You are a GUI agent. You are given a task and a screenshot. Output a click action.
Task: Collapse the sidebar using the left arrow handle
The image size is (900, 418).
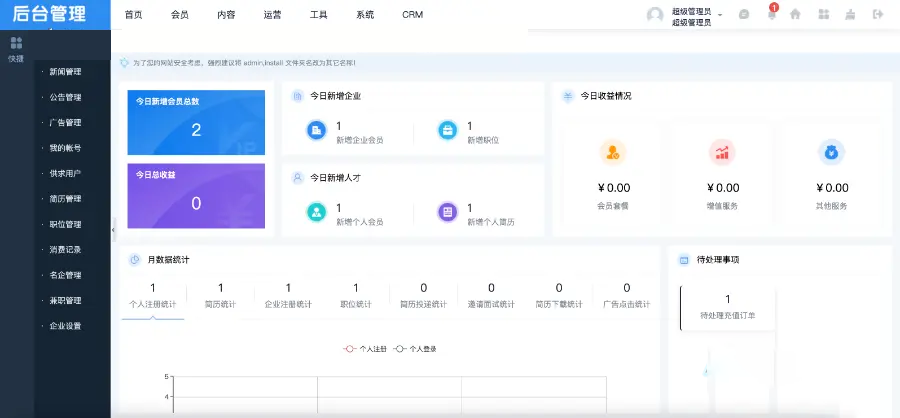pyautogui.click(x=113, y=230)
